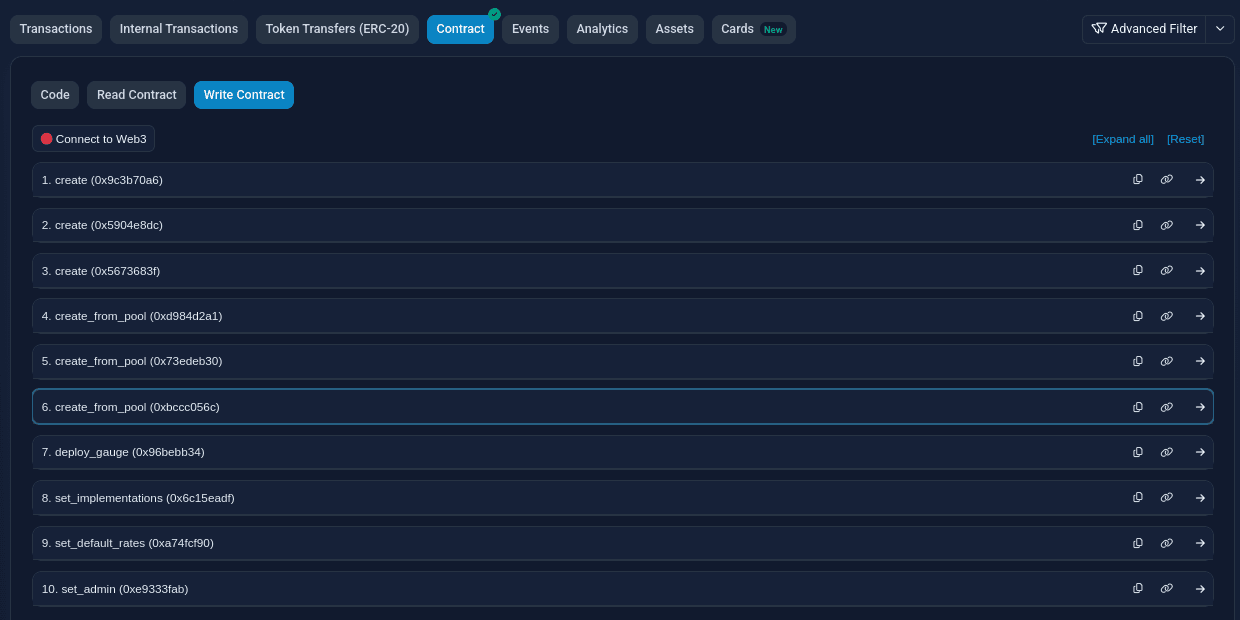The height and width of the screenshot is (620, 1240).
Task: Copy permalink for create (0x9c3b70a6)
Action: 1167,180
